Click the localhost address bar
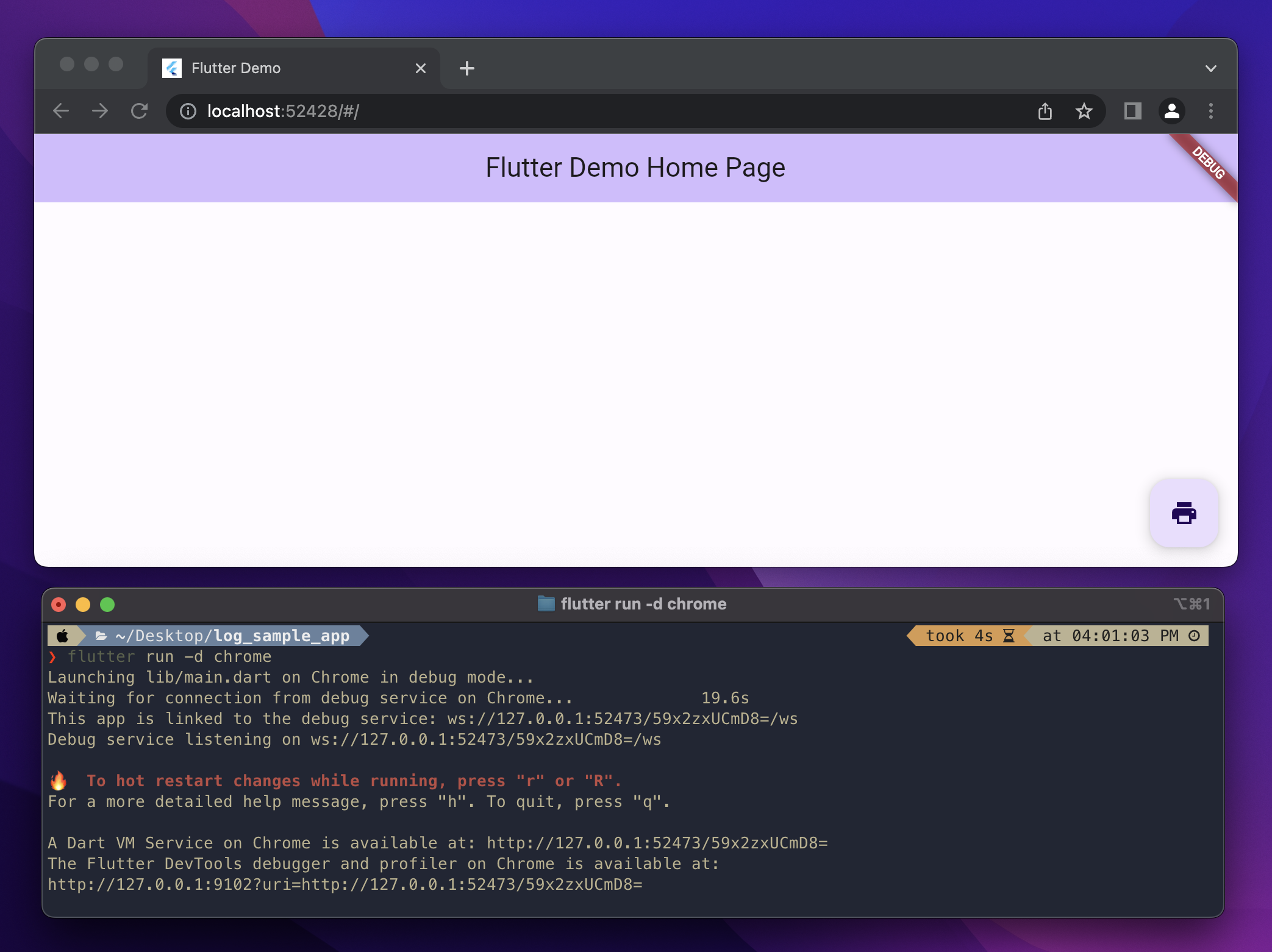 (x=283, y=111)
